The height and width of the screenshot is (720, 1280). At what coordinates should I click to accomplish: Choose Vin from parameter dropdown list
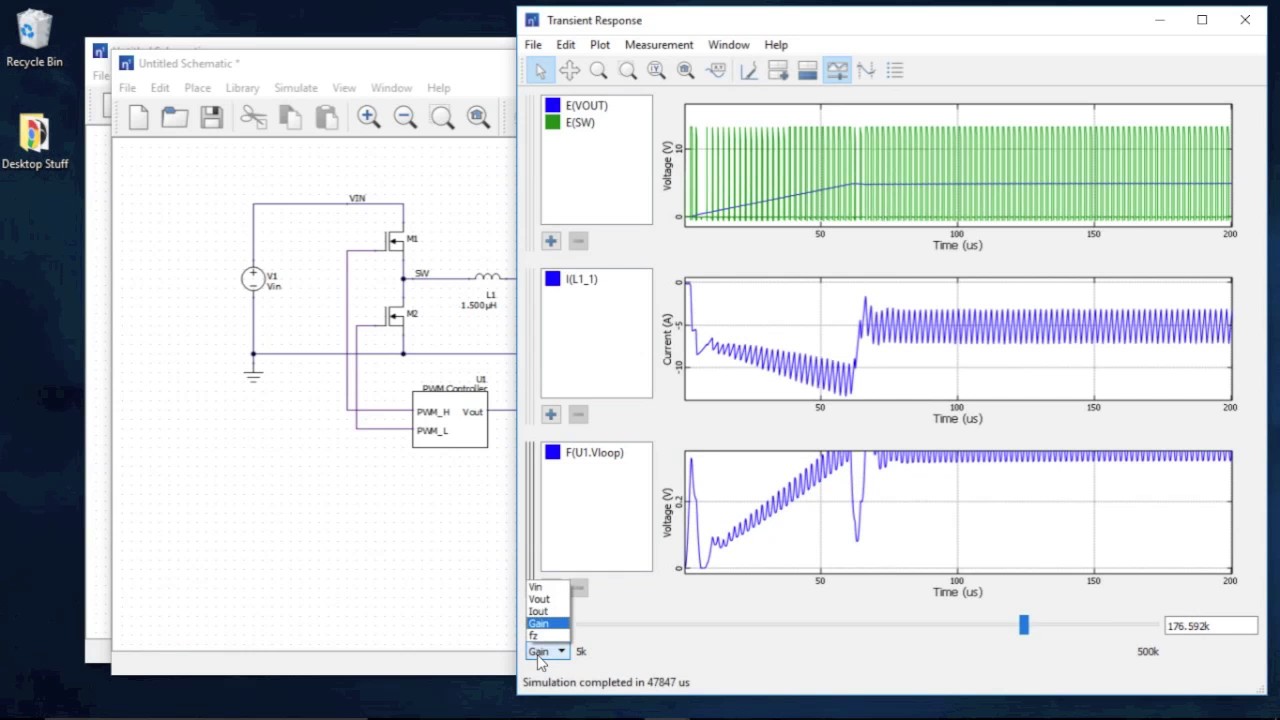pyautogui.click(x=548, y=587)
